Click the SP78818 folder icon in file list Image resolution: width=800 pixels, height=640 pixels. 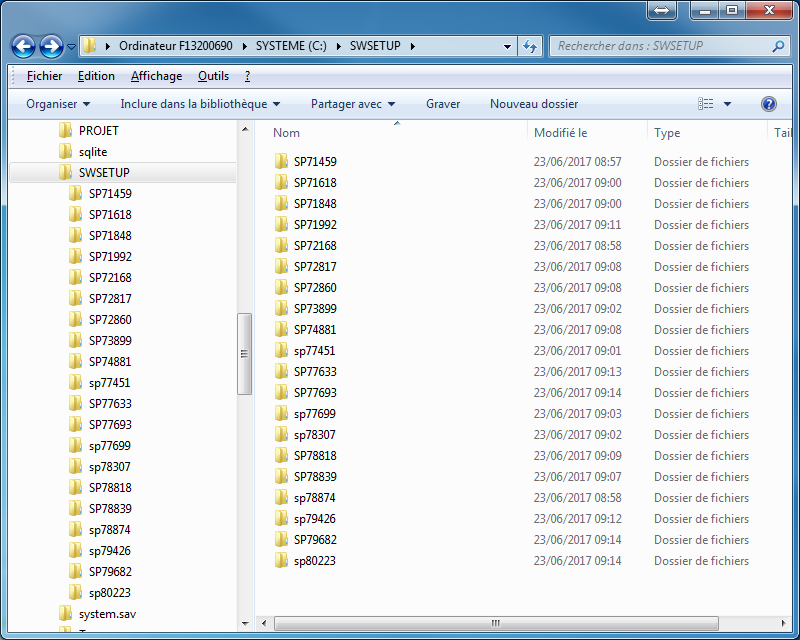click(281, 455)
